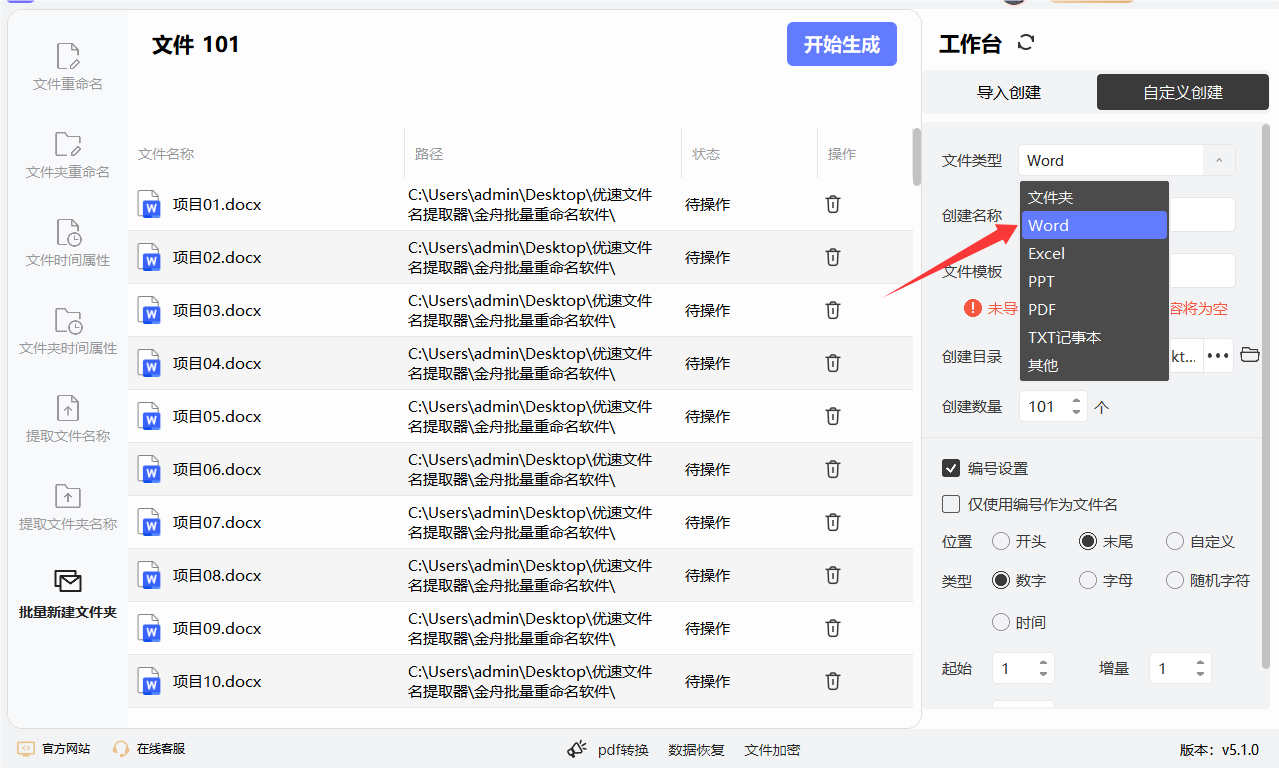Click the three-dots browse button for 创建目录
This screenshot has height=768, width=1279.
click(x=1217, y=355)
